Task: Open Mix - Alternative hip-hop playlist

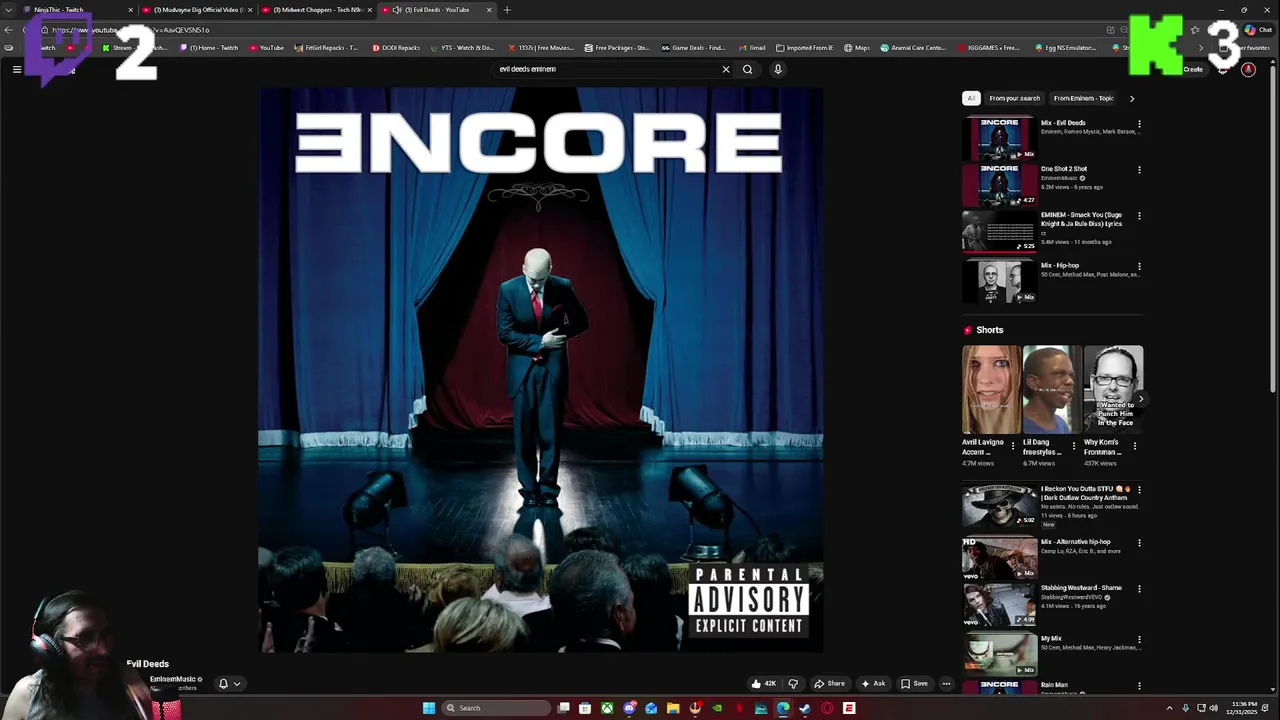Action: coord(999,558)
